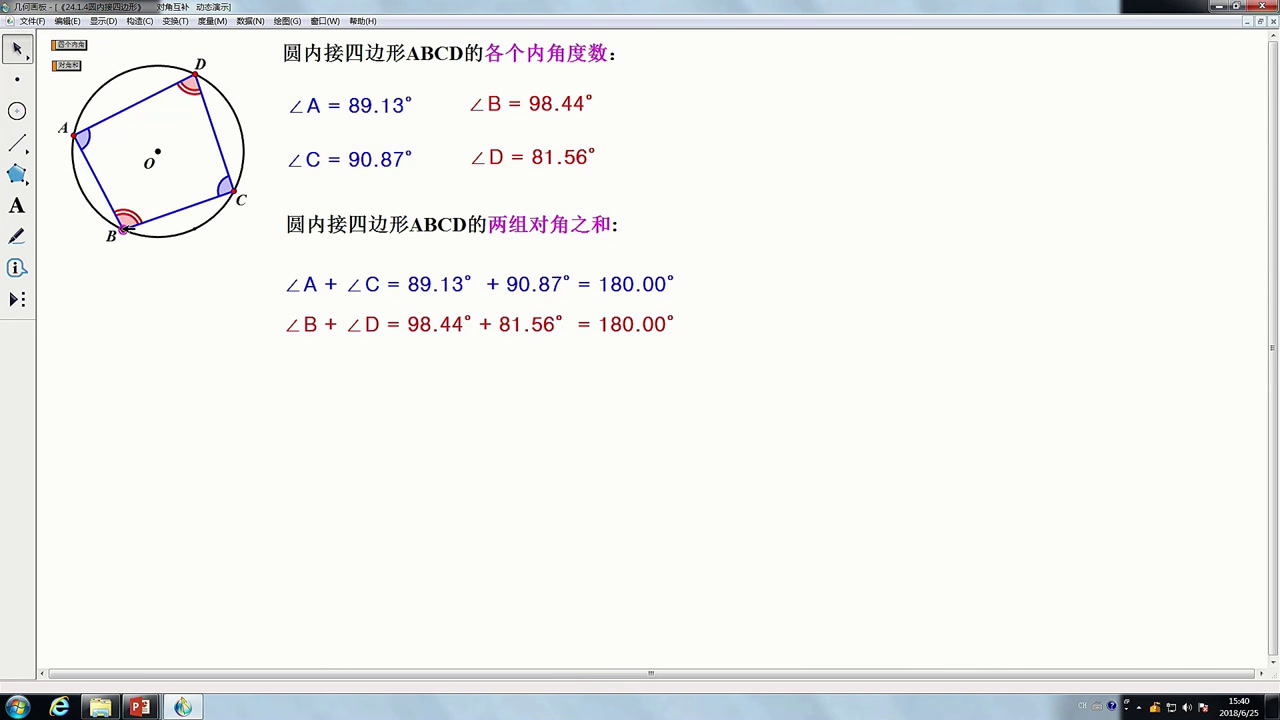Open File Explorer from taskbar
Viewport: 1280px width, 720px height.
[x=101, y=707]
